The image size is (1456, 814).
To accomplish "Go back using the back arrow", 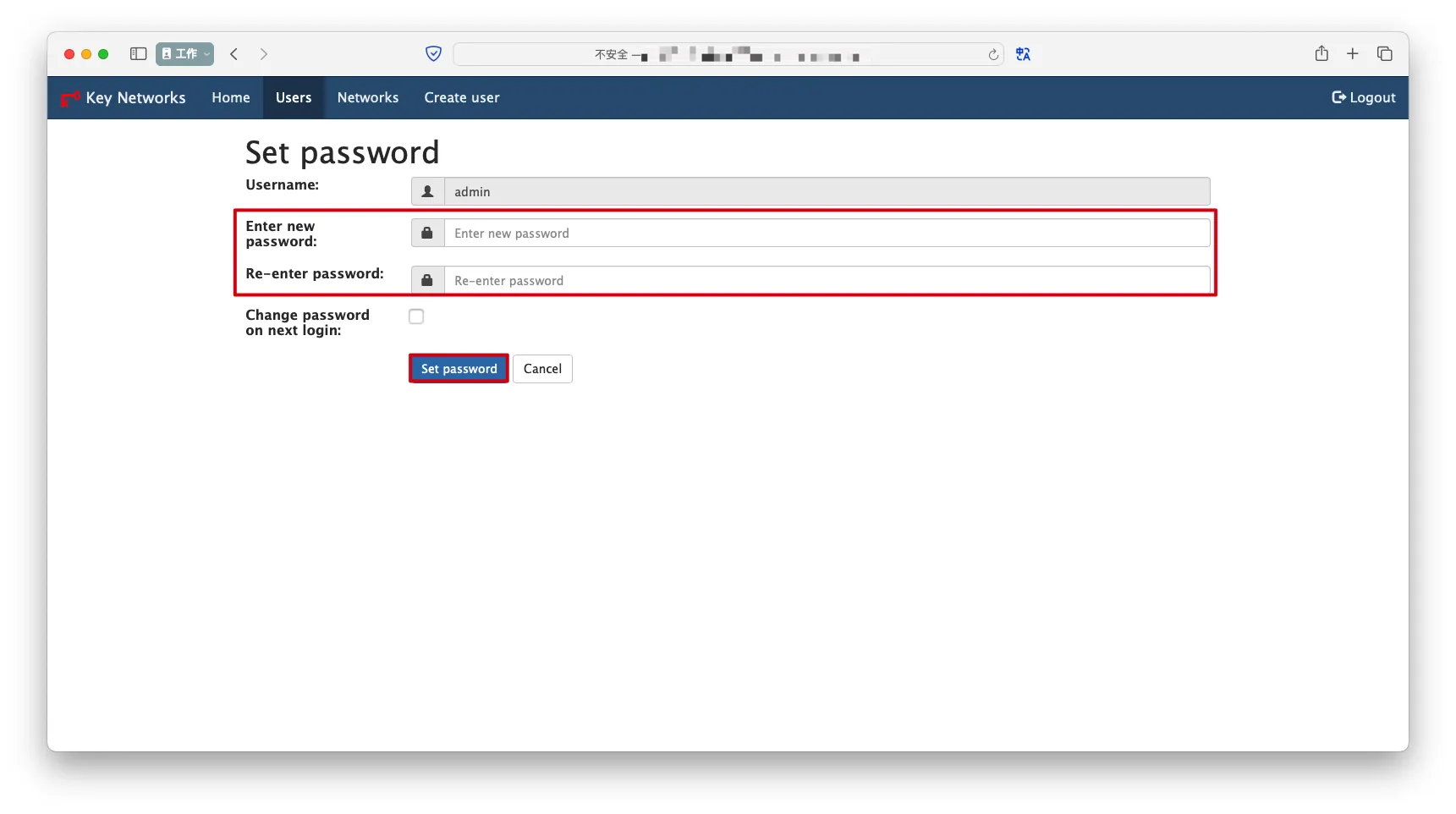I will [234, 54].
